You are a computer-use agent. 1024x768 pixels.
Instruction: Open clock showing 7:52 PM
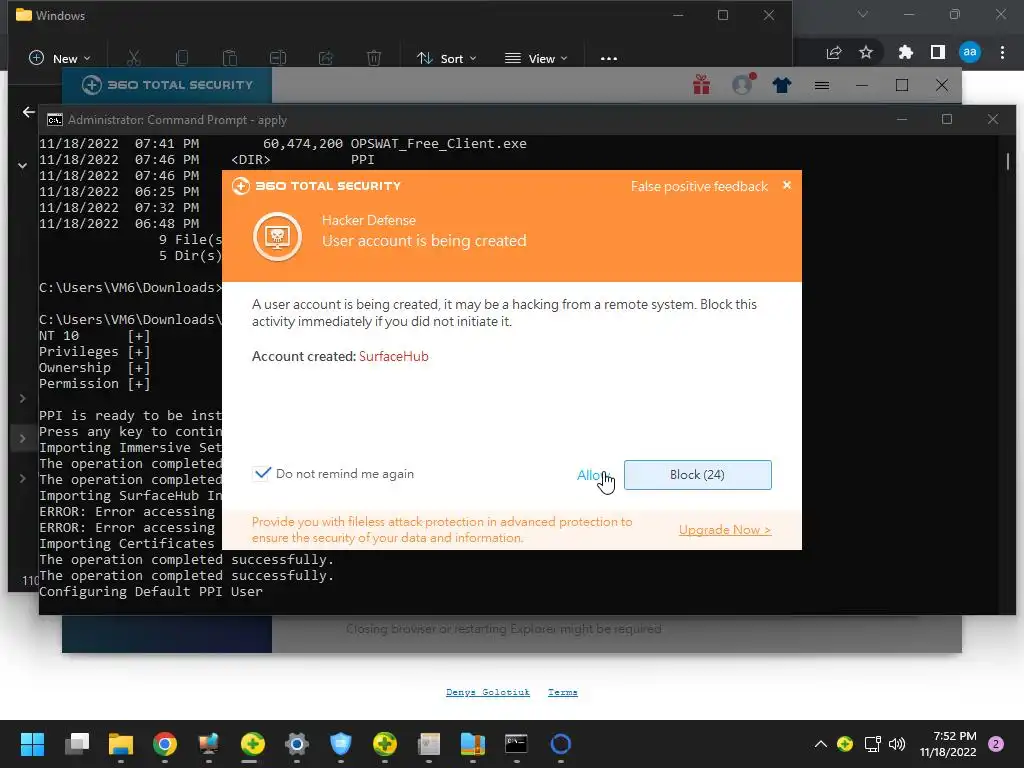pyautogui.click(x=948, y=744)
